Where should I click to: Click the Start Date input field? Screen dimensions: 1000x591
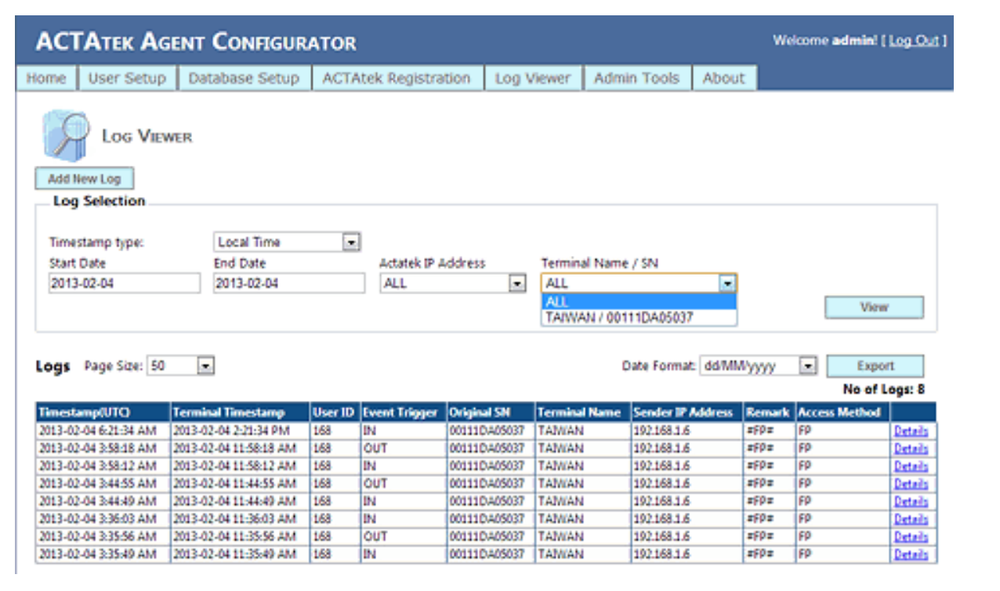click(x=124, y=283)
